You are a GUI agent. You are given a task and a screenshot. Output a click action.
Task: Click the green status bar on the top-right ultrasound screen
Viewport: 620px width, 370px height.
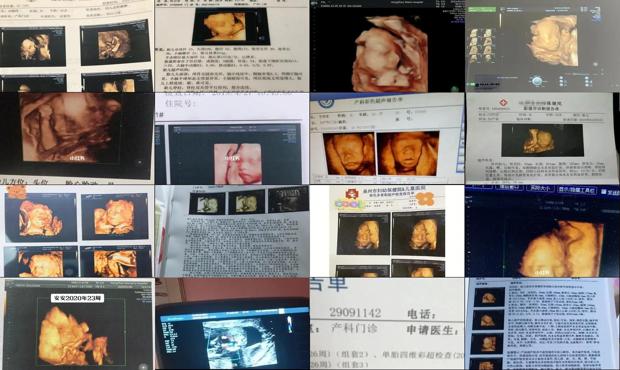(482, 9)
